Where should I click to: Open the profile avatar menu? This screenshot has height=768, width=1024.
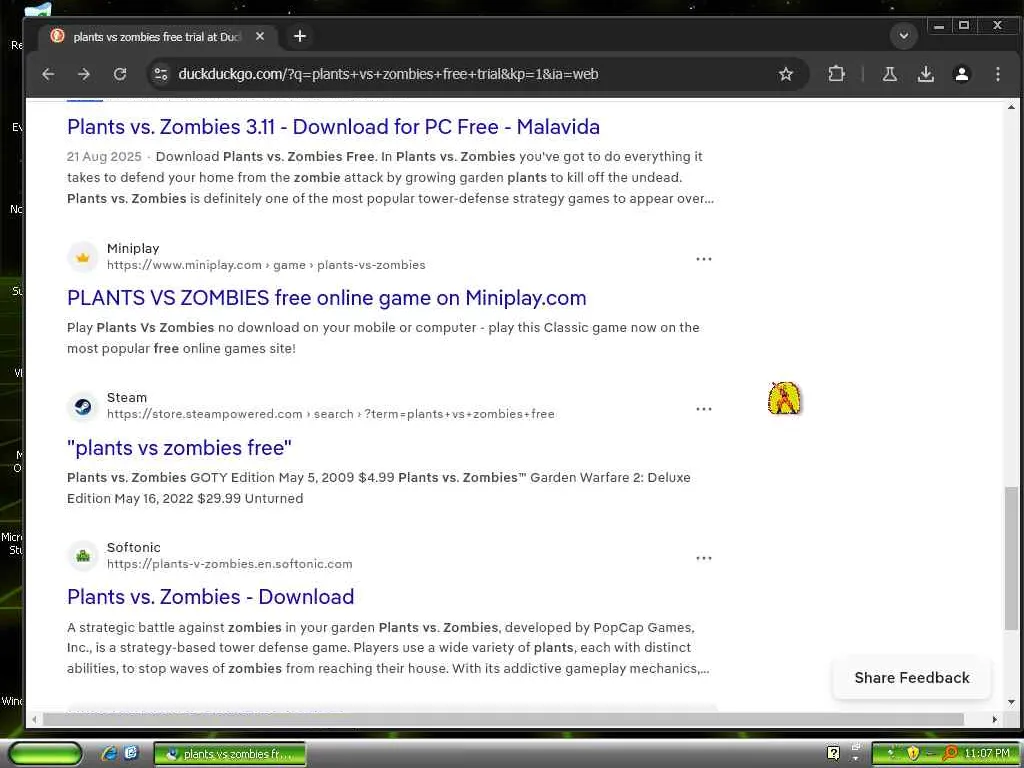coord(961,74)
